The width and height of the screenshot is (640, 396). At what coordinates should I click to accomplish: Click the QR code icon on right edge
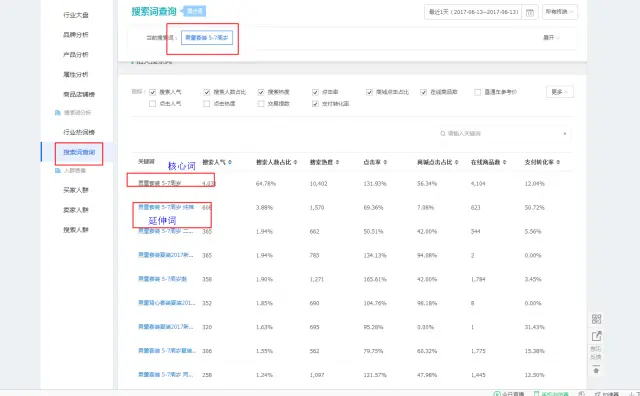tap(596, 319)
